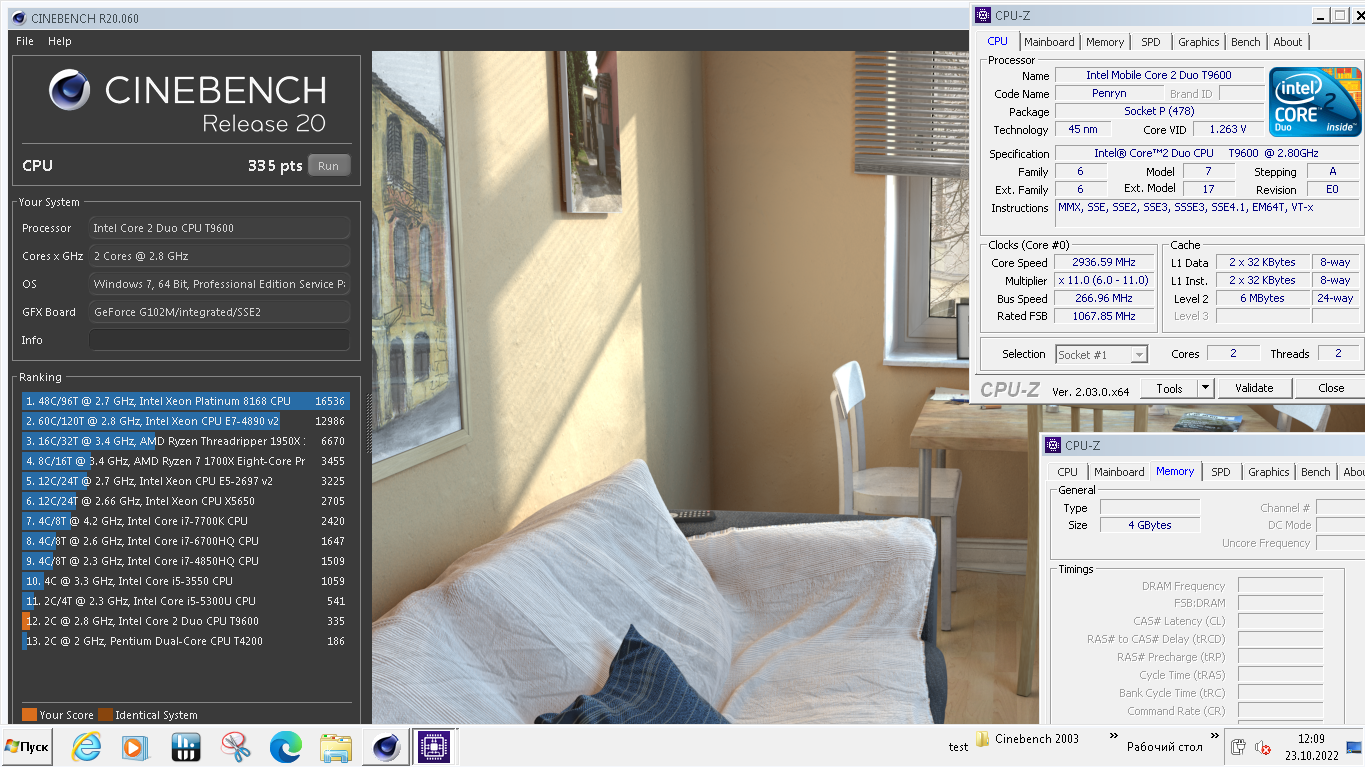Click the Close button in CPU-Z
Viewport: 1365px width, 767px height.
[x=1331, y=388]
